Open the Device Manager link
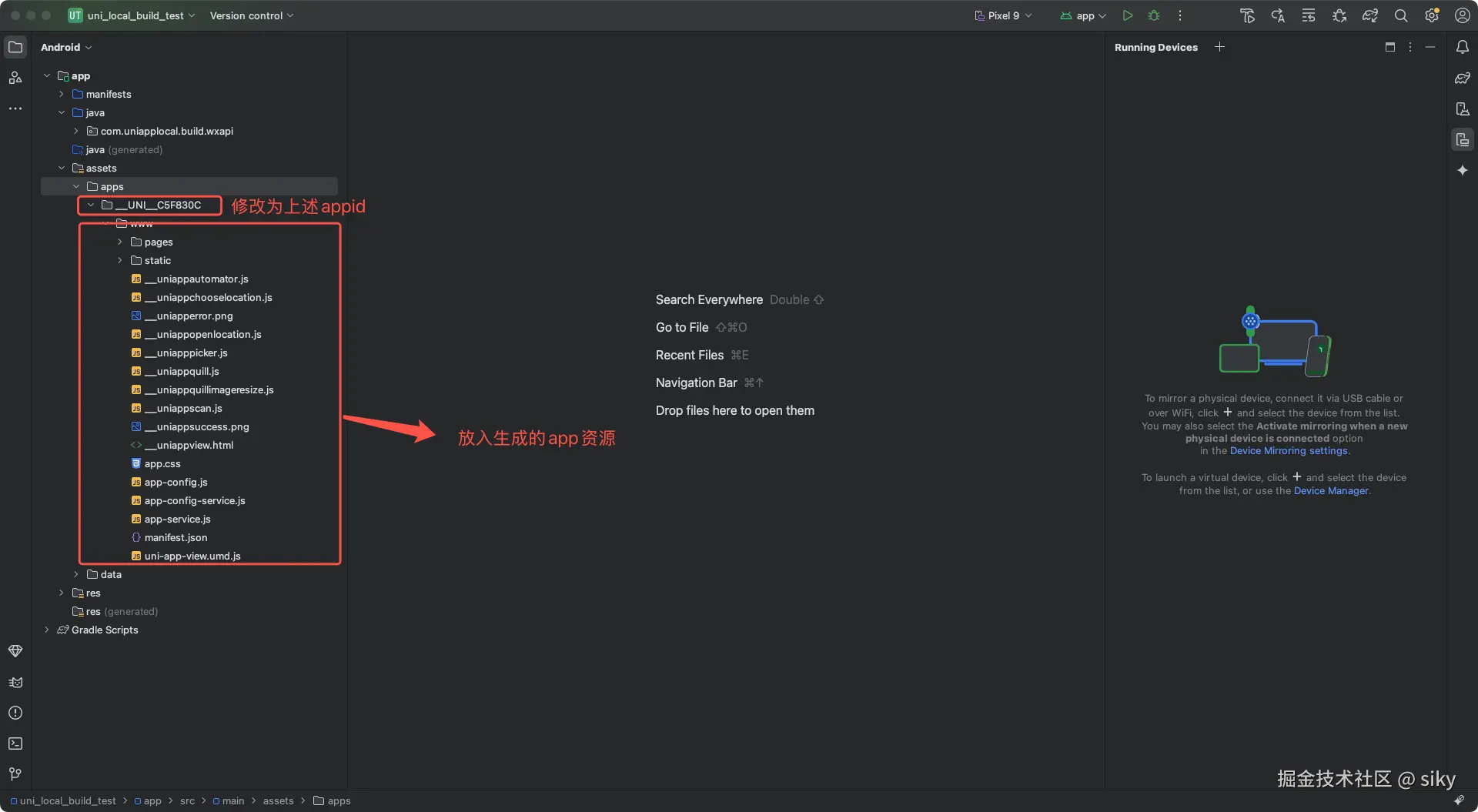 point(1331,491)
